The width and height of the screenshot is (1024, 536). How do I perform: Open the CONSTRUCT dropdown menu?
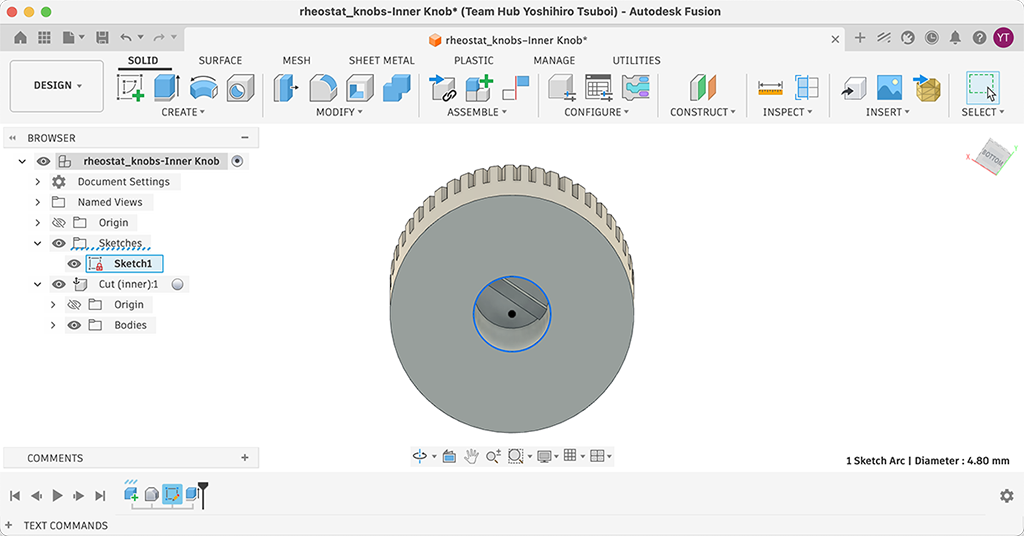(703, 112)
